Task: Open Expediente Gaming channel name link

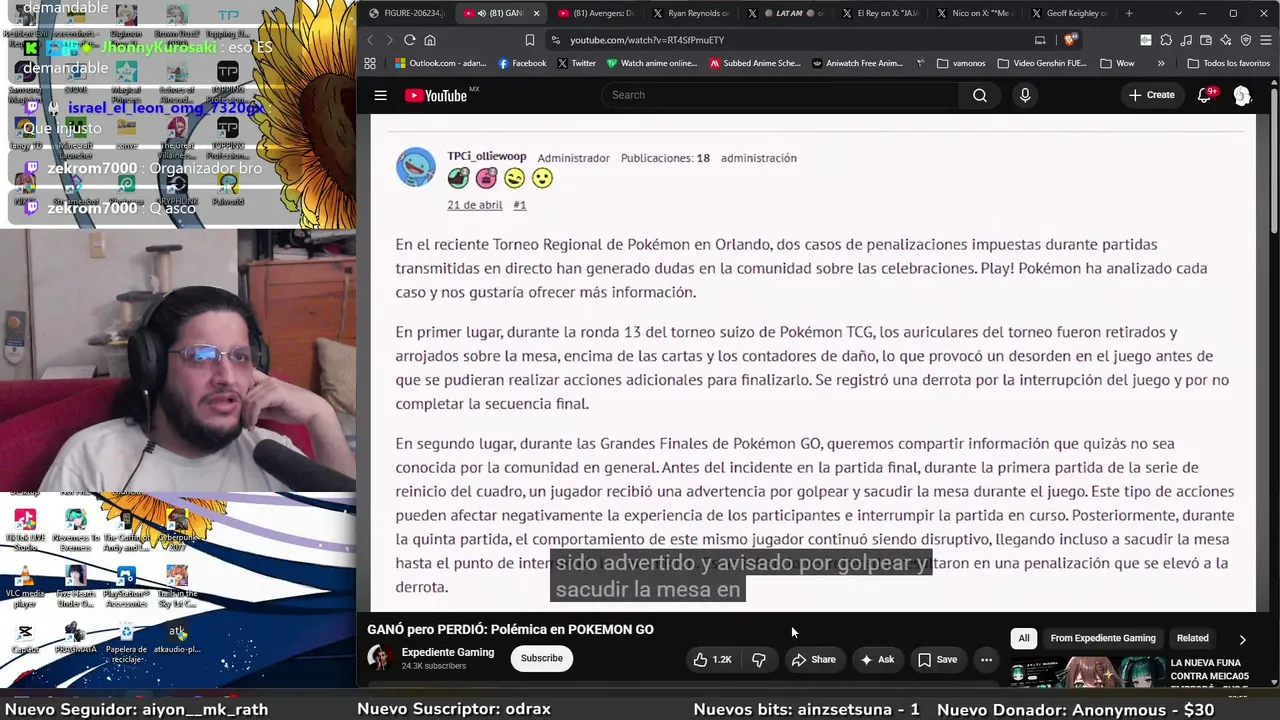Action: tap(448, 652)
